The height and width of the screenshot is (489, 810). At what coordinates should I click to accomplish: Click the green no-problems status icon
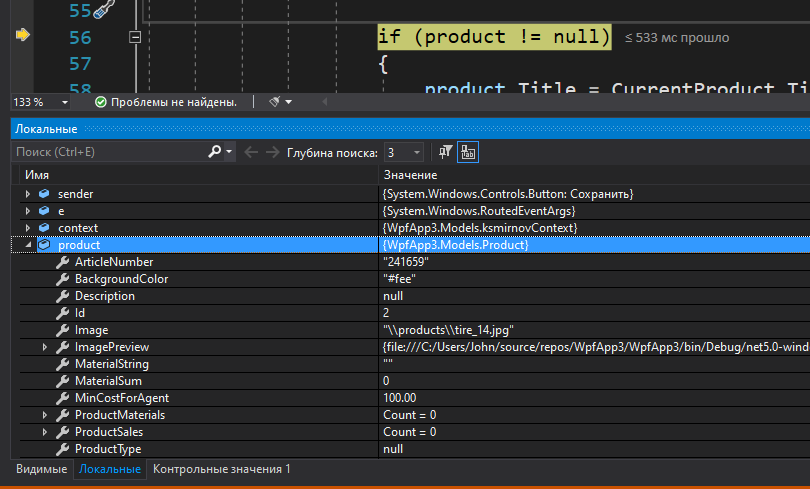tap(100, 102)
